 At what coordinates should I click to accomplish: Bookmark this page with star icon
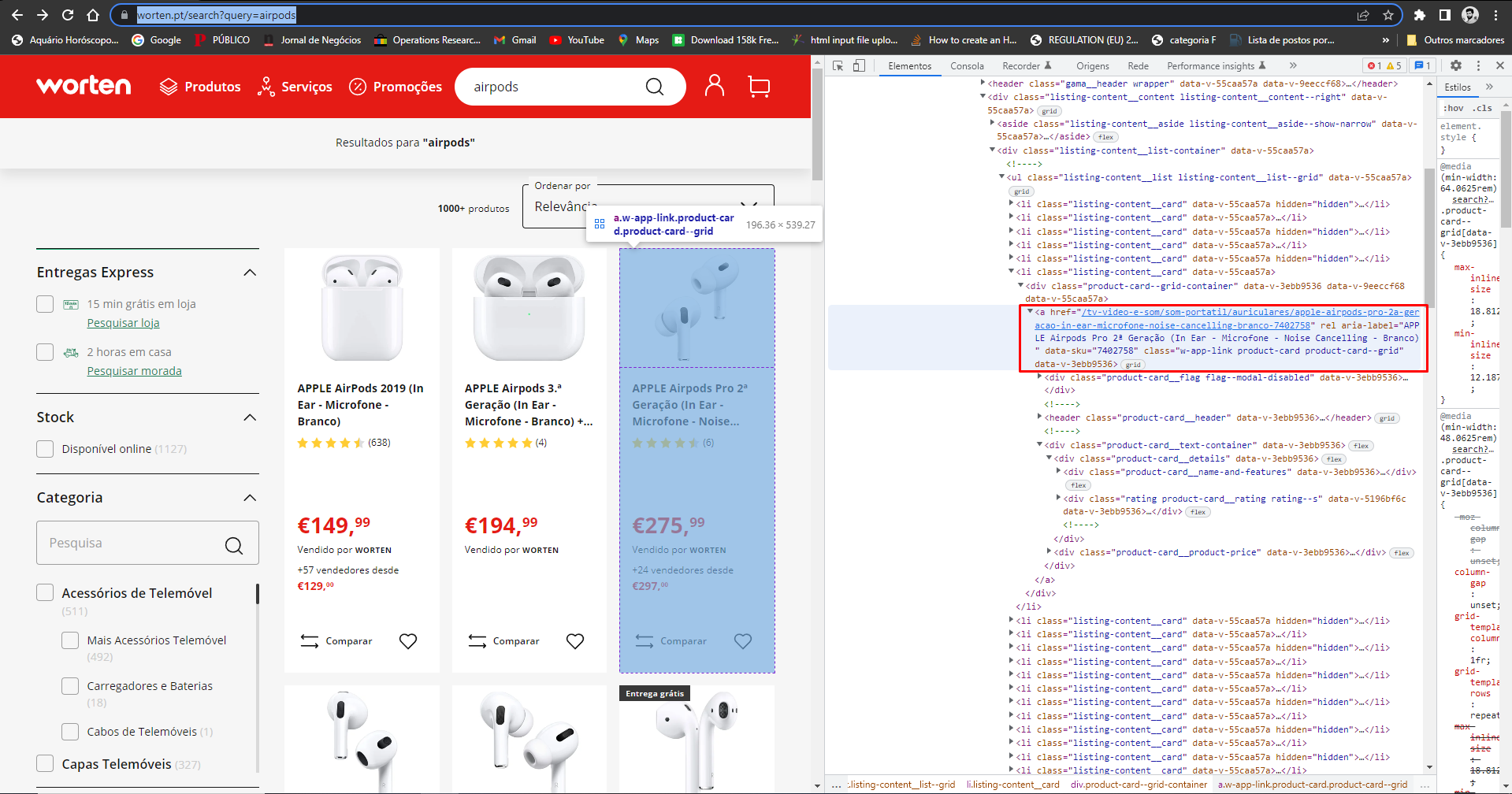[1388, 15]
